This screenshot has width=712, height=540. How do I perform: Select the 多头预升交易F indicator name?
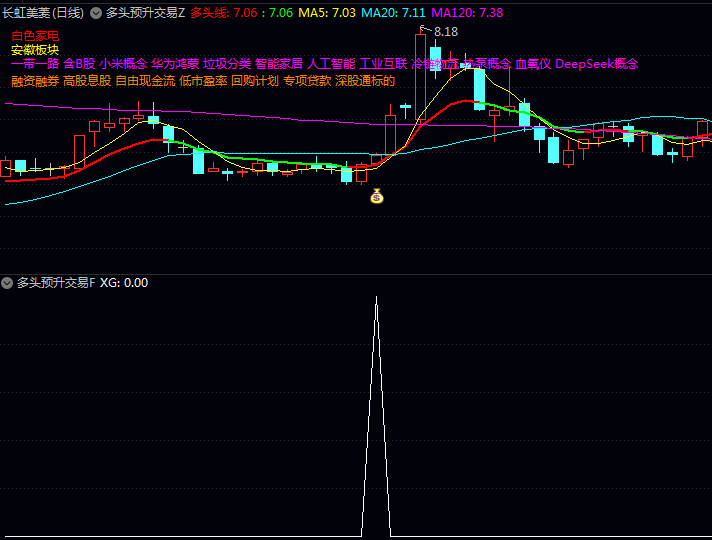[x=56, y=283]
